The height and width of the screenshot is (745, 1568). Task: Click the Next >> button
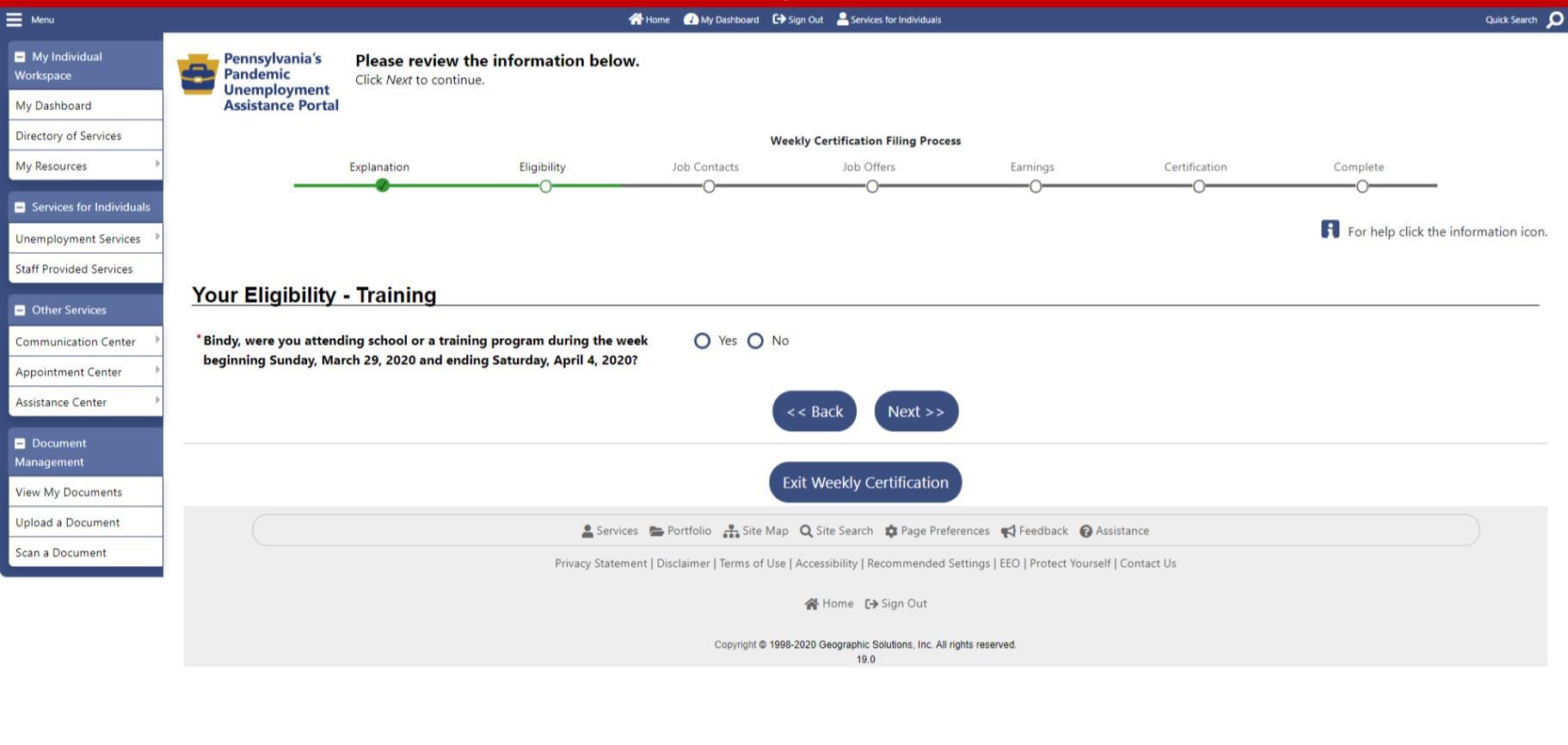coord(916,412)
